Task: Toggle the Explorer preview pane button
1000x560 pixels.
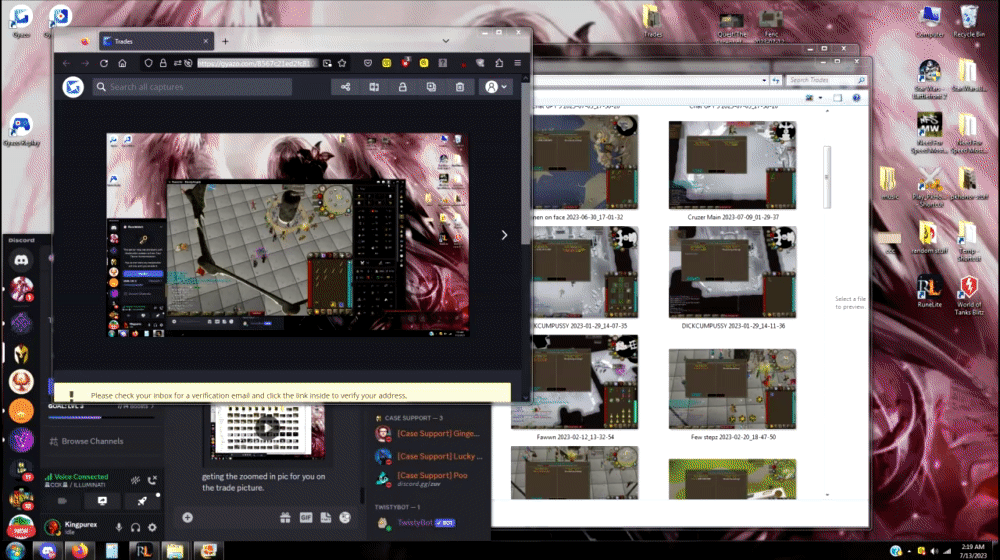Action: pyautogui.click(x=837, y=98)
